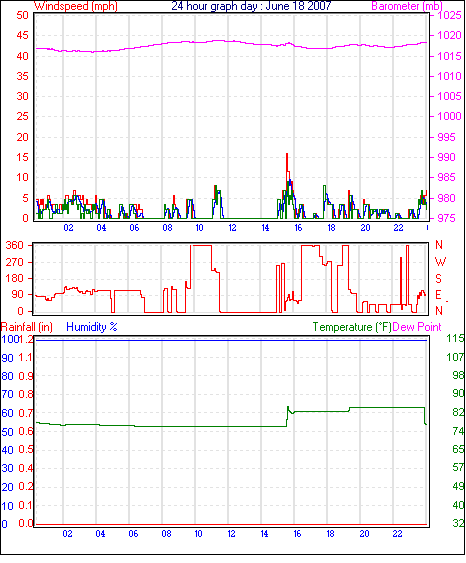Click the blue '60' on the humidity axis

7,413
